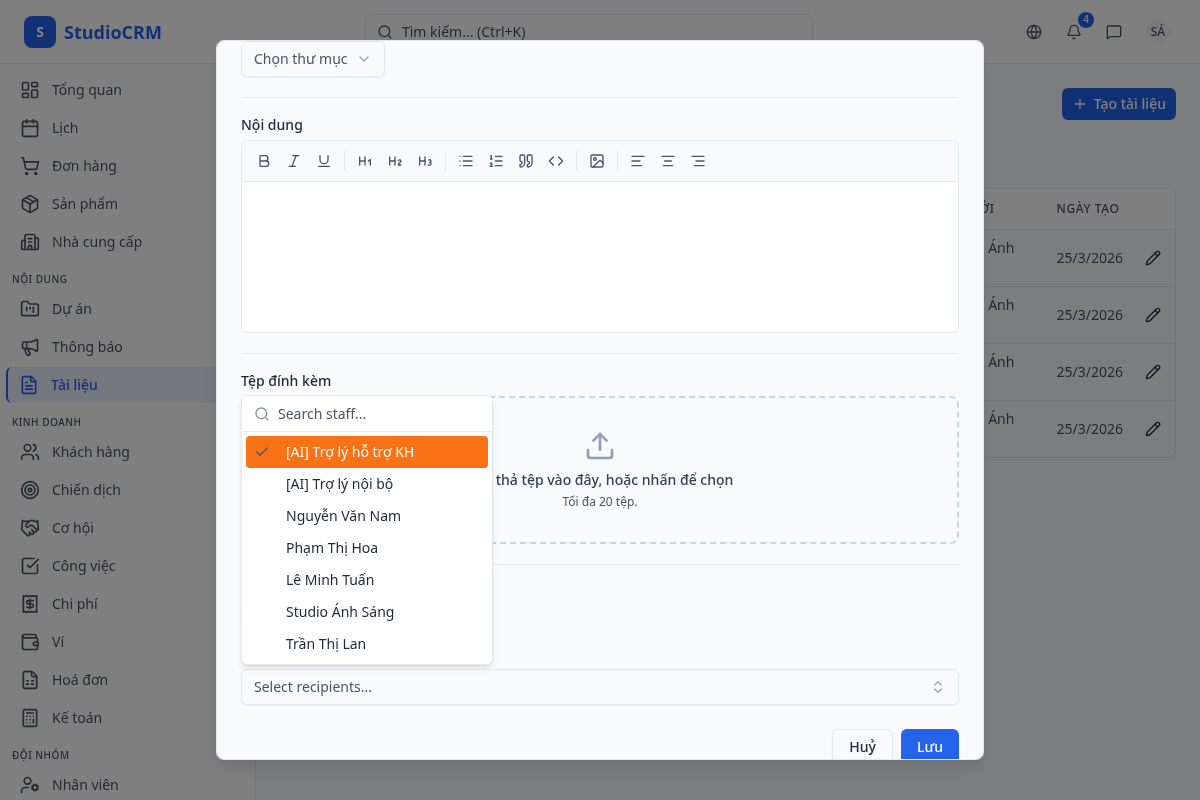Open the Chọn thư mục dropdown

(312, 59)
